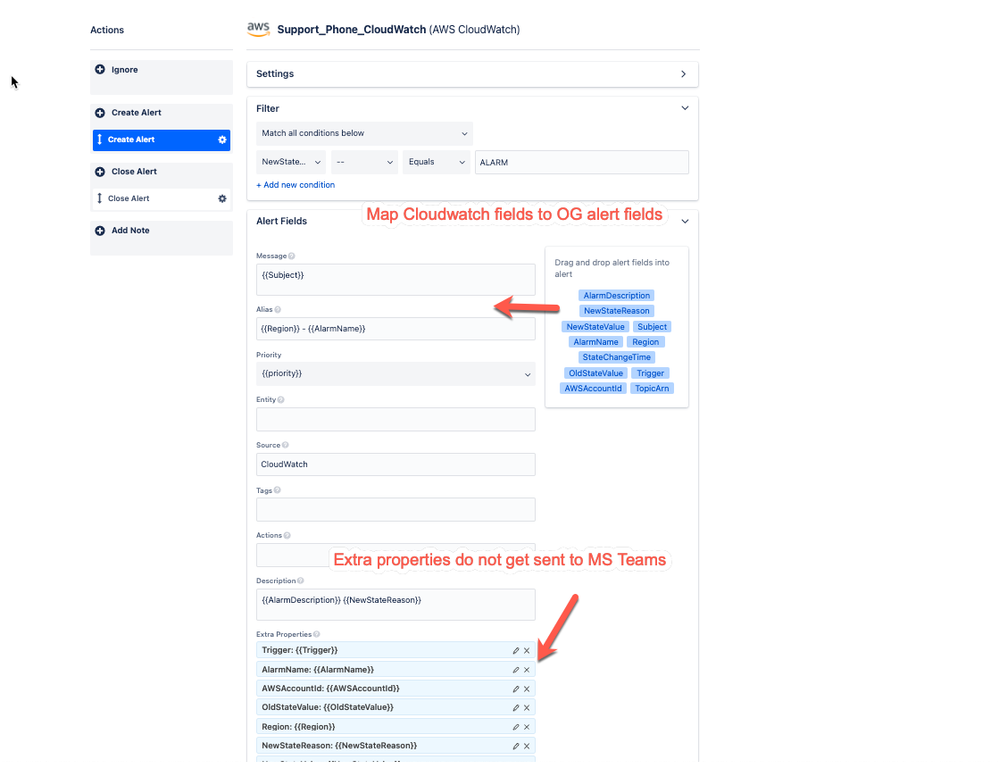
Task: Click the help icon next to Actions label
Action: click(x=287, y=536)
